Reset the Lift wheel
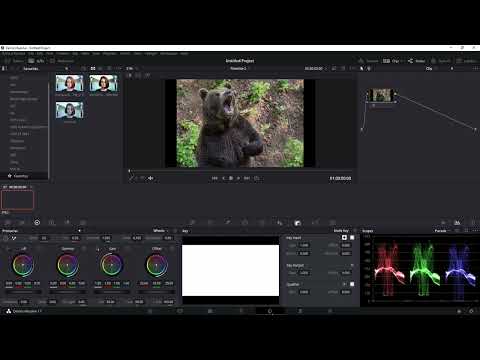 [39, 249]
